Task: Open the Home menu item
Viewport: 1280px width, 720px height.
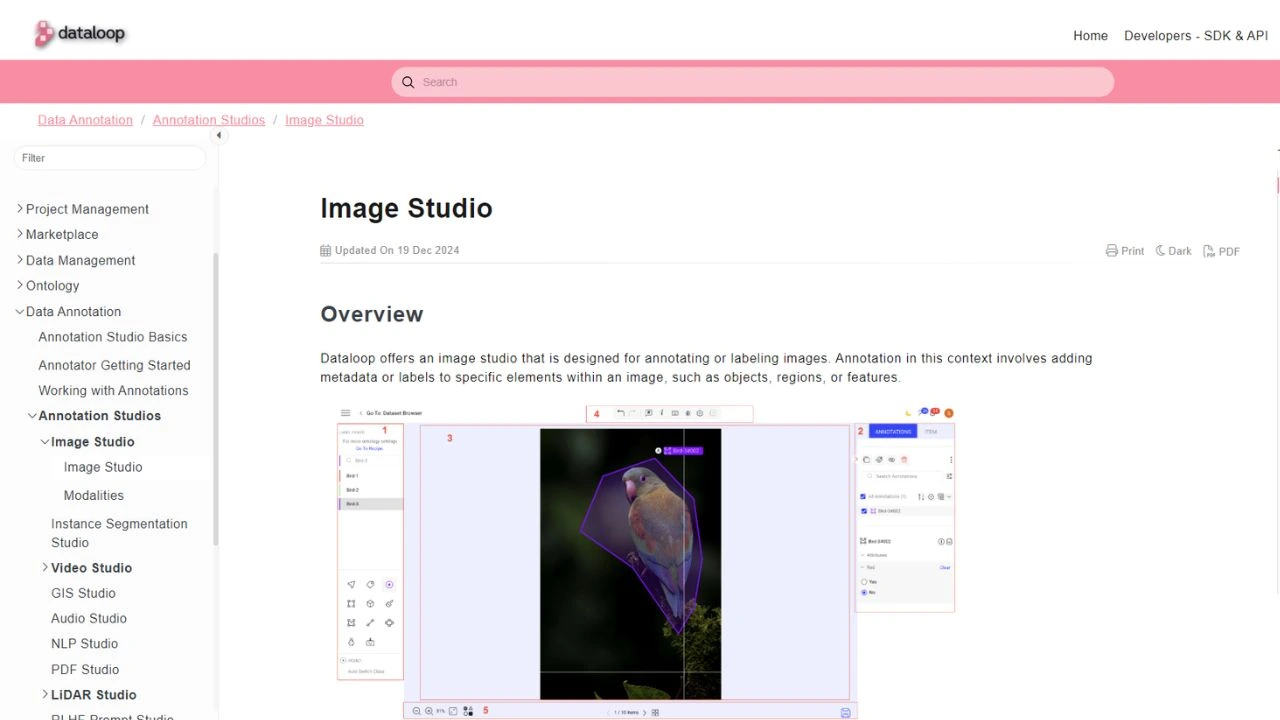Action: click(x=1090, y=35)
